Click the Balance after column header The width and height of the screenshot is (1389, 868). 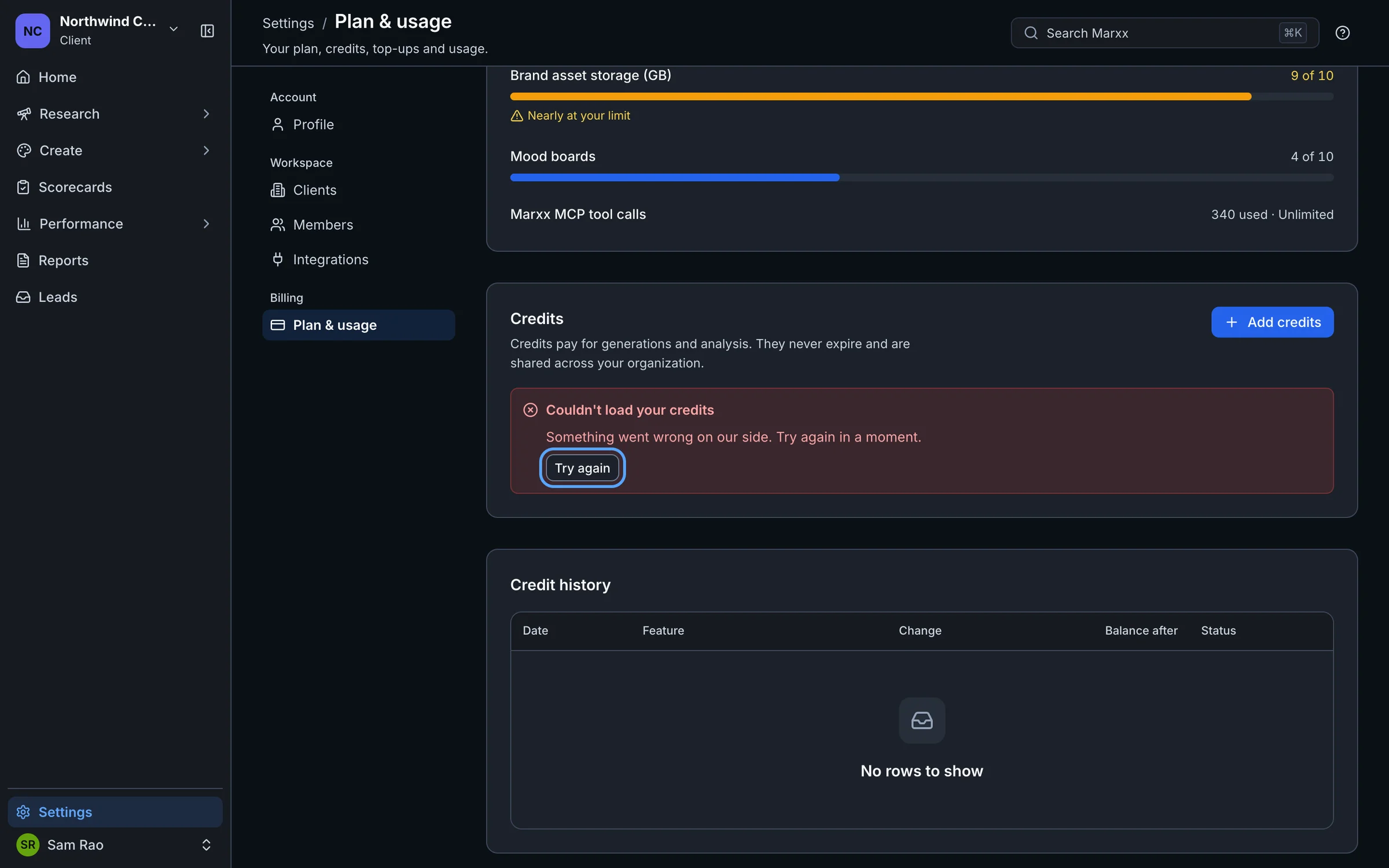(x=1141, y=631)
